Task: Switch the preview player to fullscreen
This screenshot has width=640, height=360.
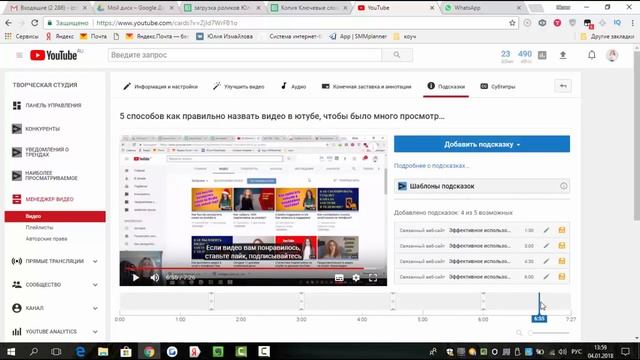Action: (373, 278)
